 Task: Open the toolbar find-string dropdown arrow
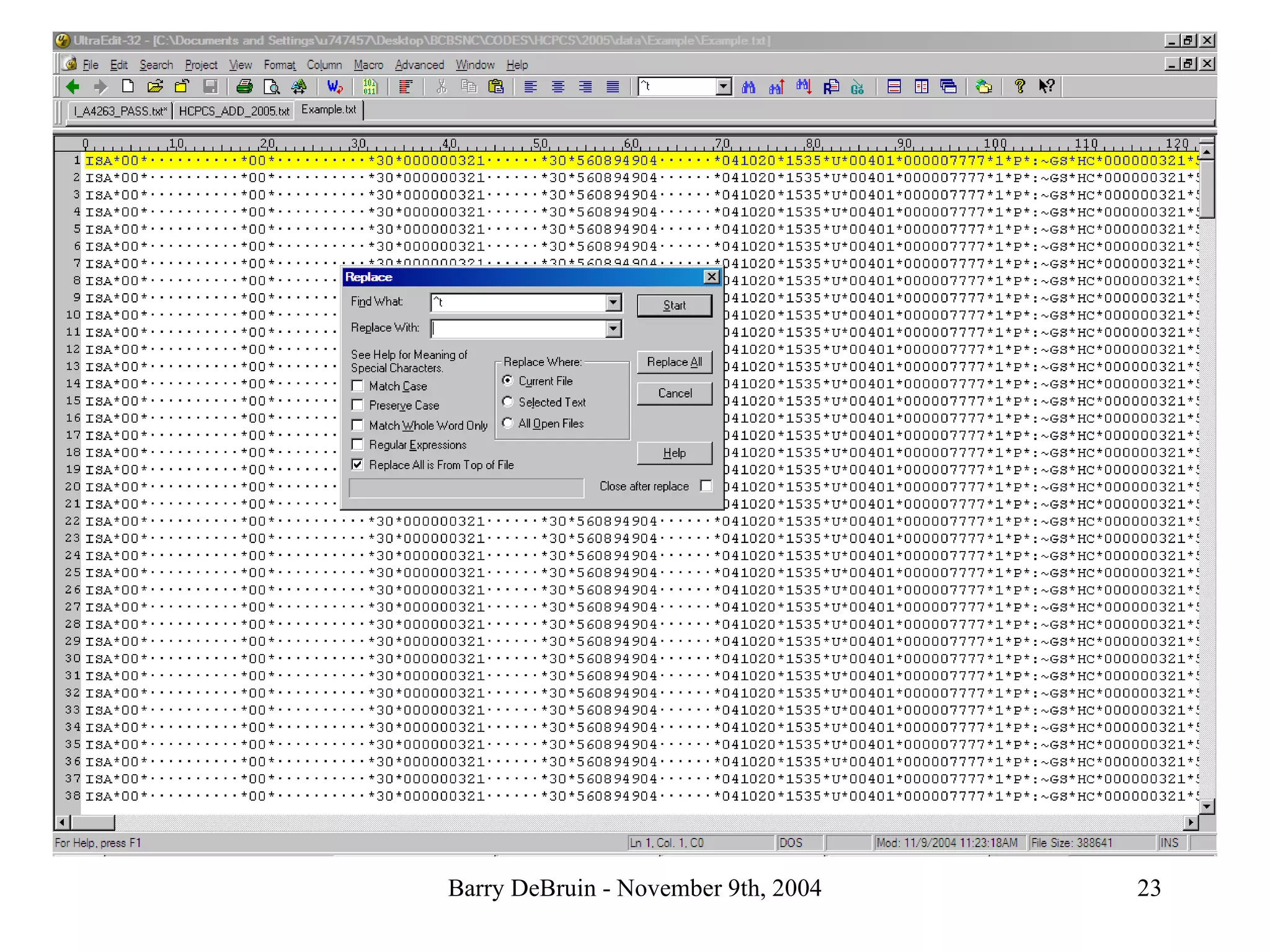click(723, 87)
